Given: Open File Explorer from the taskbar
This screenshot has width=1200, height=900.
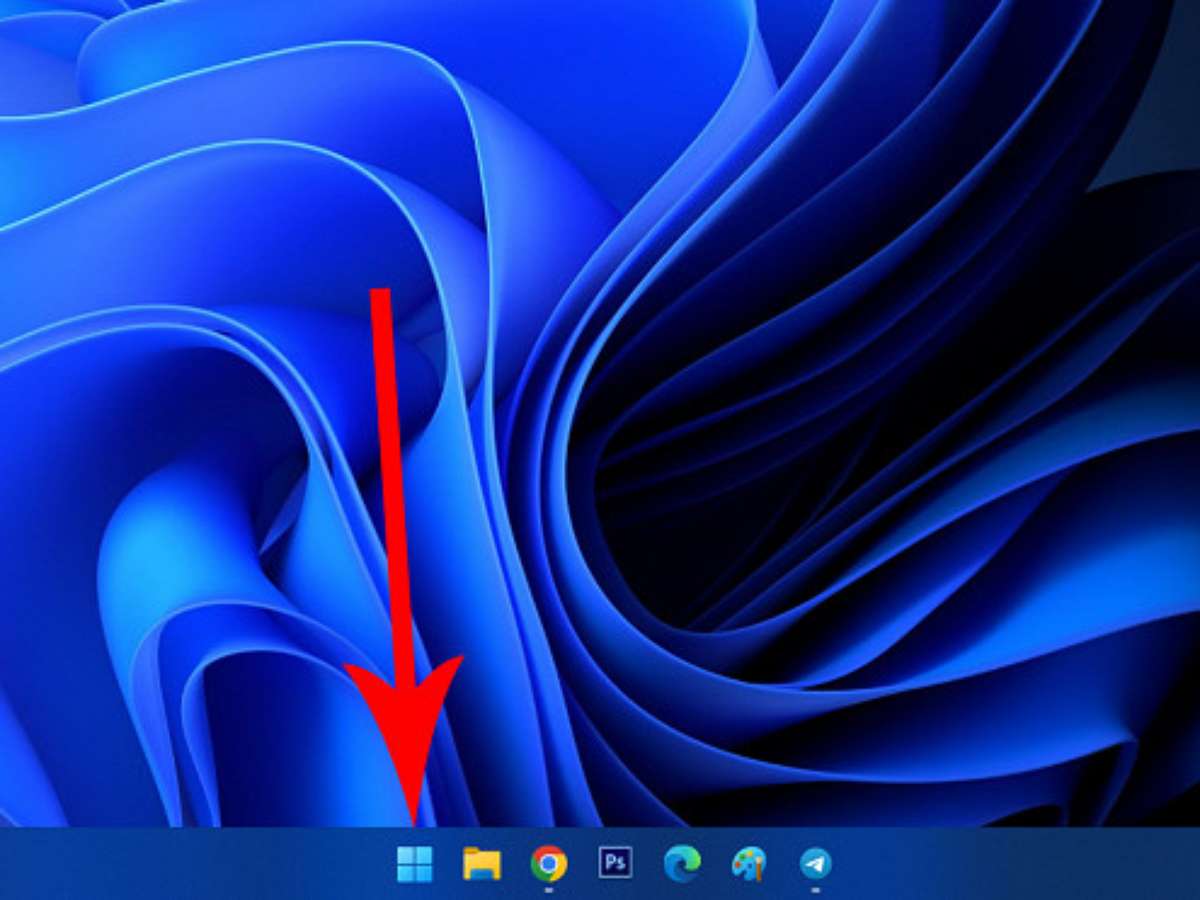Looking at the screenshot, I should pyautogui.click(x=482, y=863).
